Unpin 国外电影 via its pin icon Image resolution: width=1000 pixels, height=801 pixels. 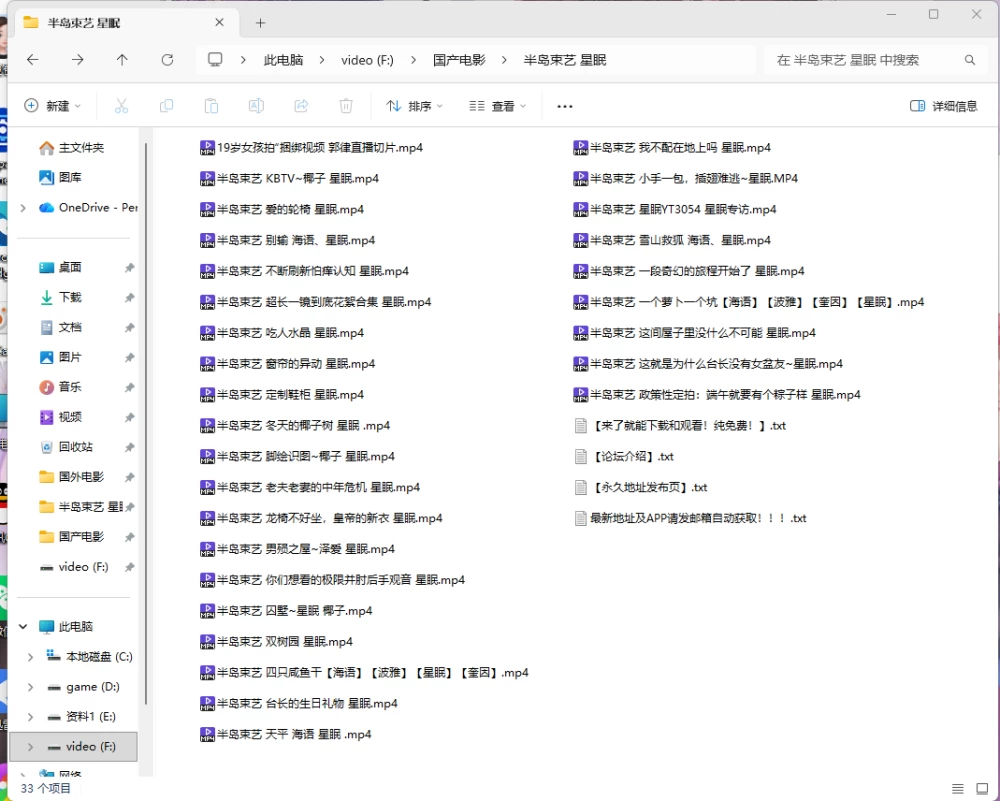(x=129, y=477)
